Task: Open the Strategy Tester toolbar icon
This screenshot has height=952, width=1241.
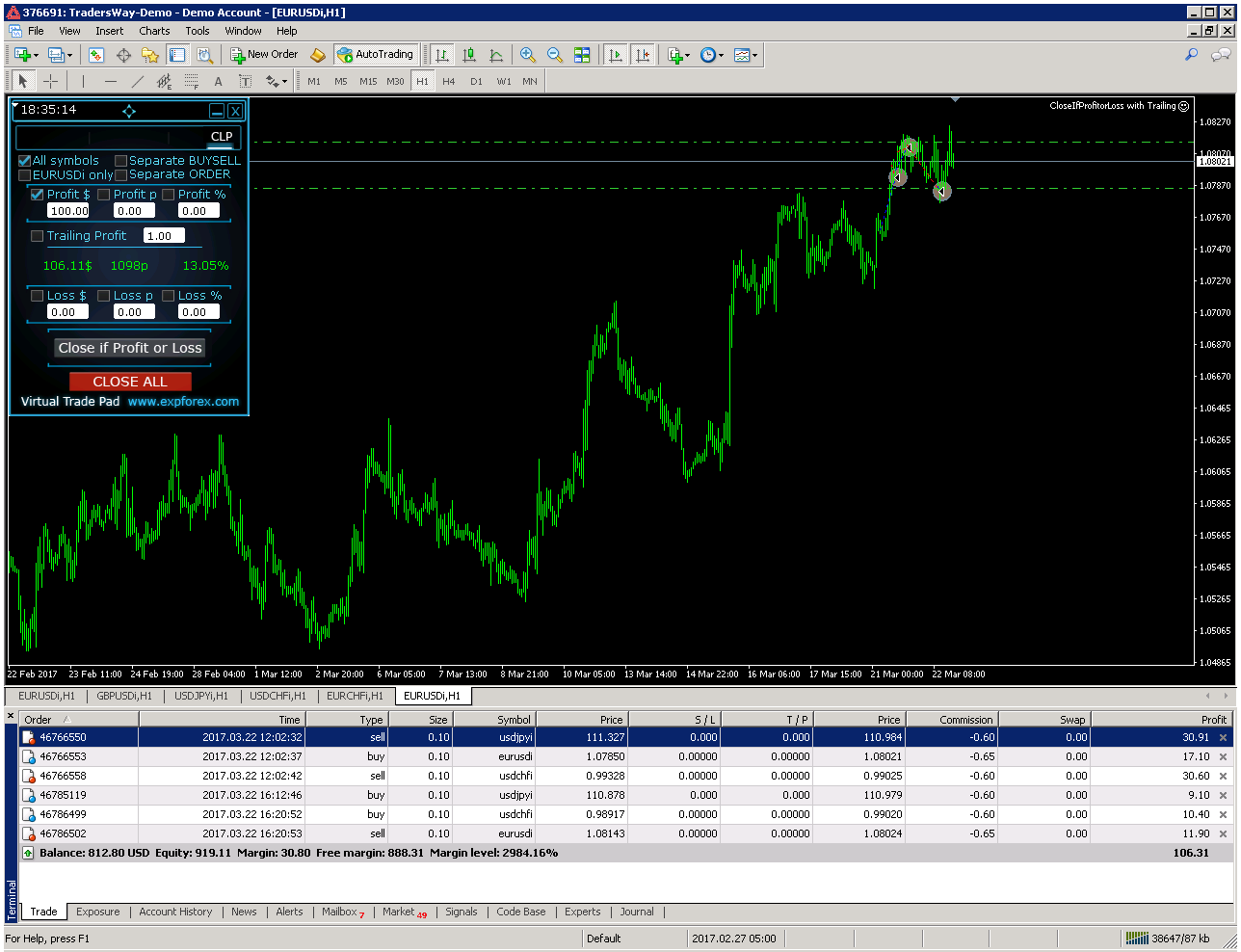Action: pos(204,55)
